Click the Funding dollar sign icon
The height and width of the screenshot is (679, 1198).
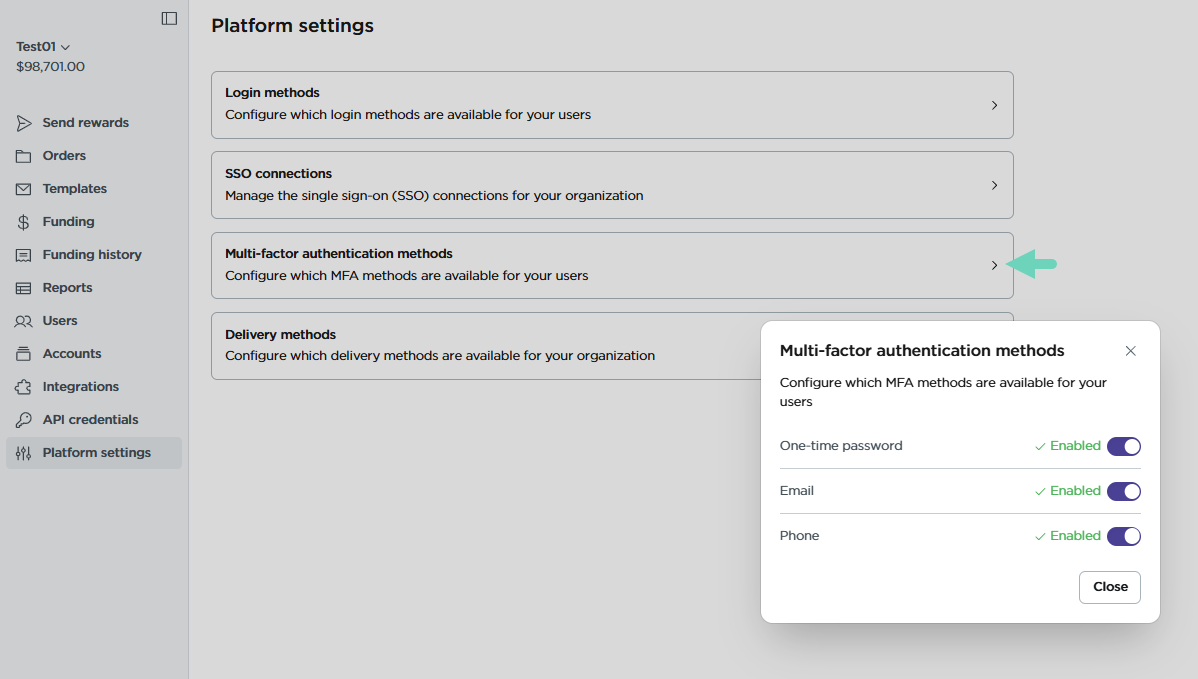24,222
